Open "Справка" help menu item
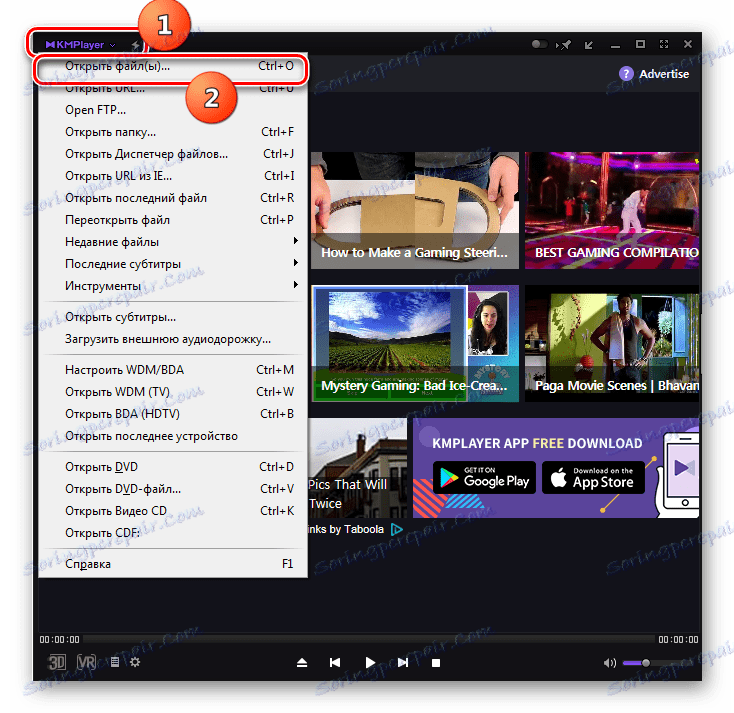 point(172,564)
